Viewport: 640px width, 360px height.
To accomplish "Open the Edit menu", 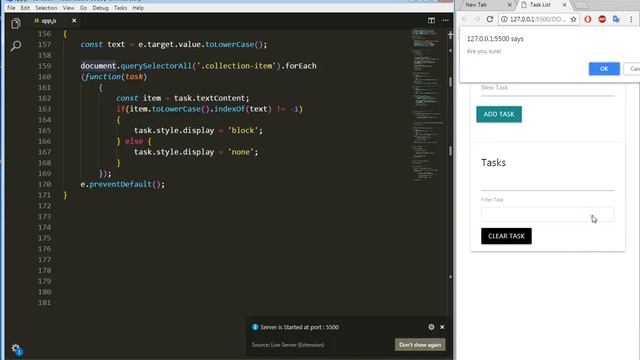I will [x=25, y=8].
